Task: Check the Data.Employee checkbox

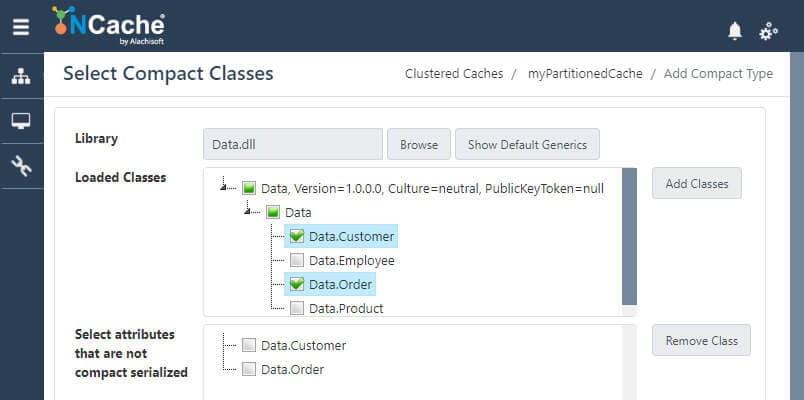Action: point(296,261)
